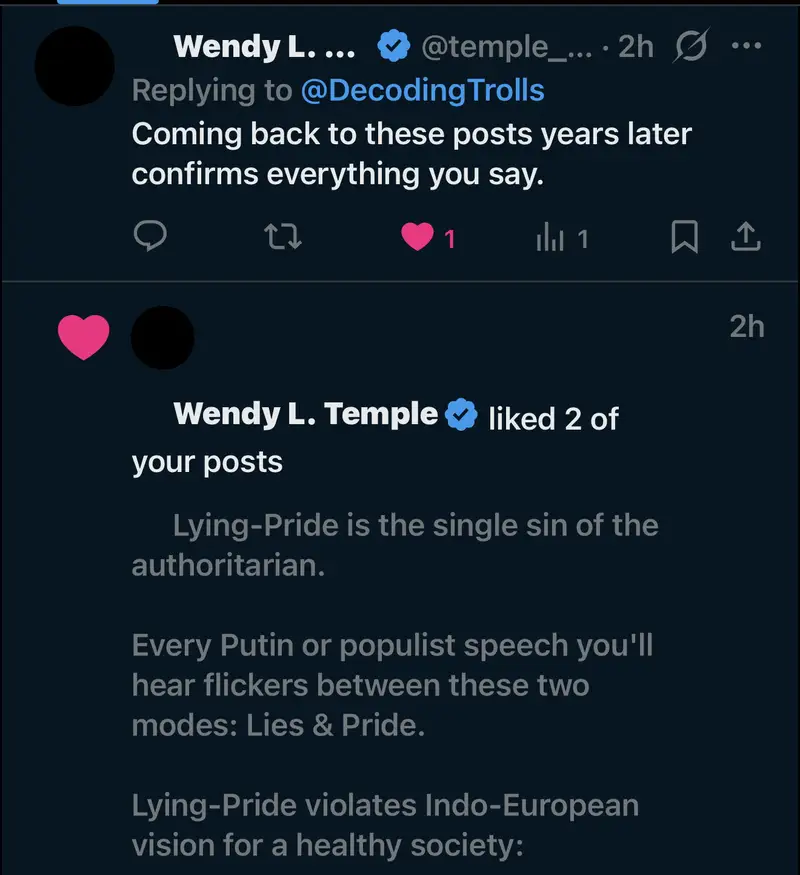
Task: Click the Grok slashed-circle icon
Action: coord(692,46)
